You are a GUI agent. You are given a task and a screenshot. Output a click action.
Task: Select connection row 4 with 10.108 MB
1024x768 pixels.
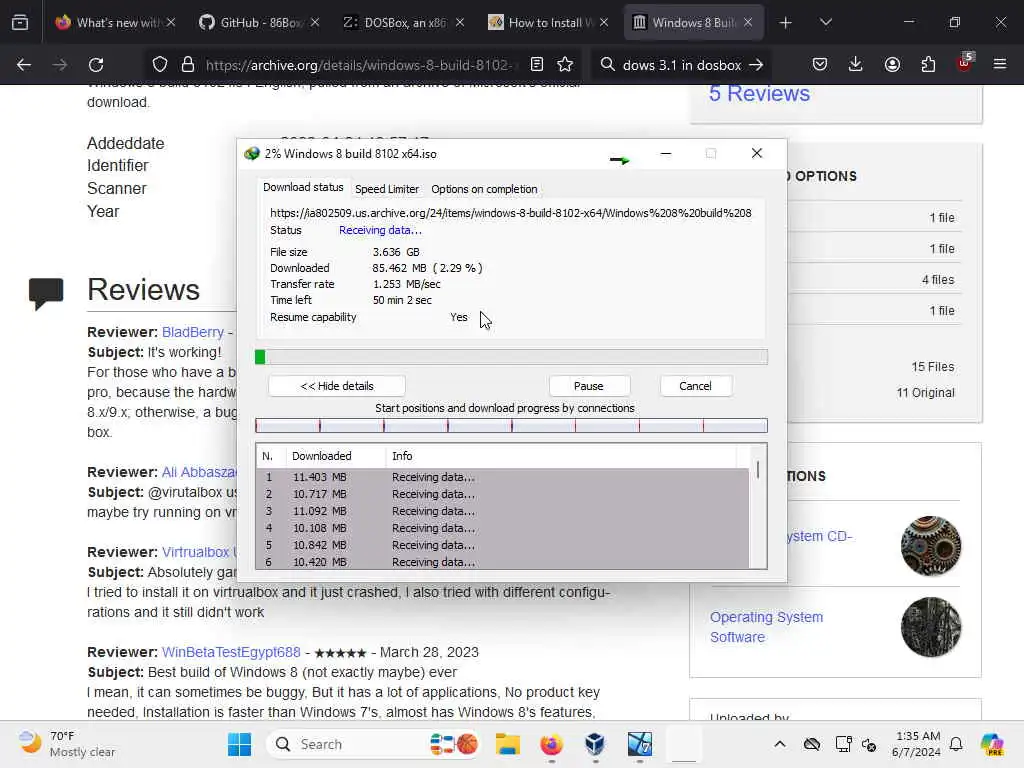(x=503, y=528)
